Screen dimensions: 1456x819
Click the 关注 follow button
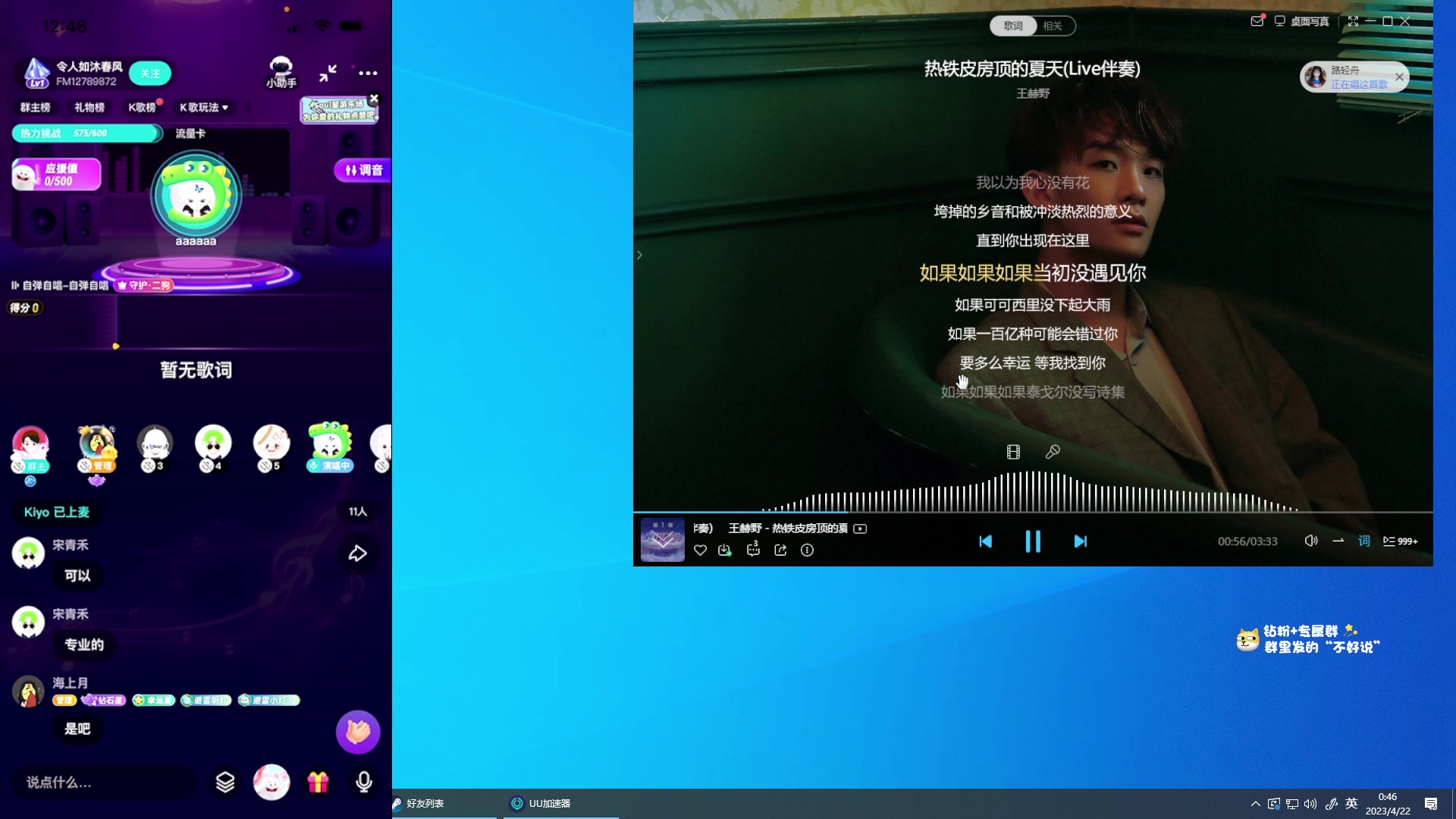tap(150, 74)
